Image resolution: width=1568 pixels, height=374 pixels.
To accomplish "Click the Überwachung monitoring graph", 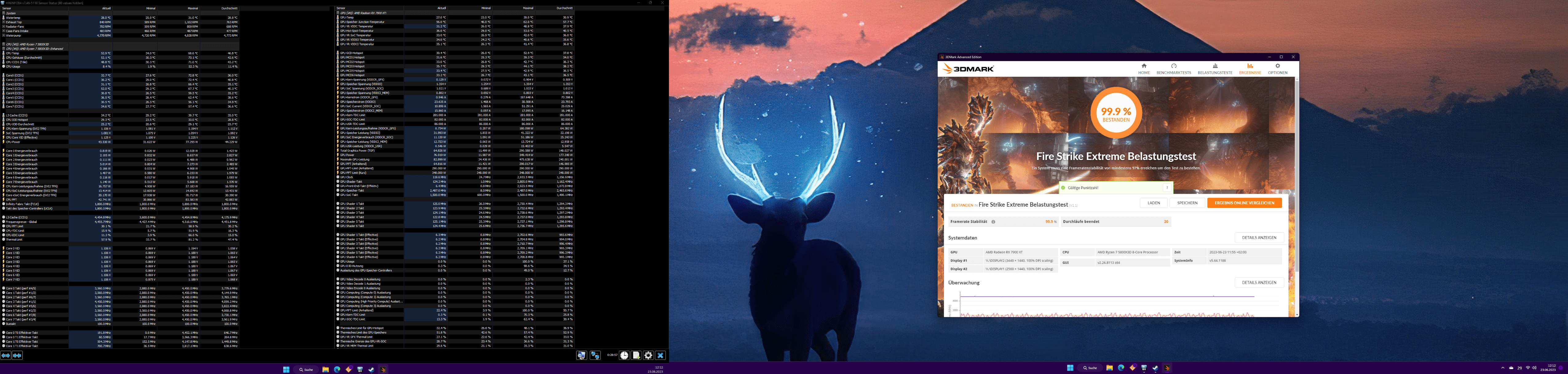I will 1115,304.
